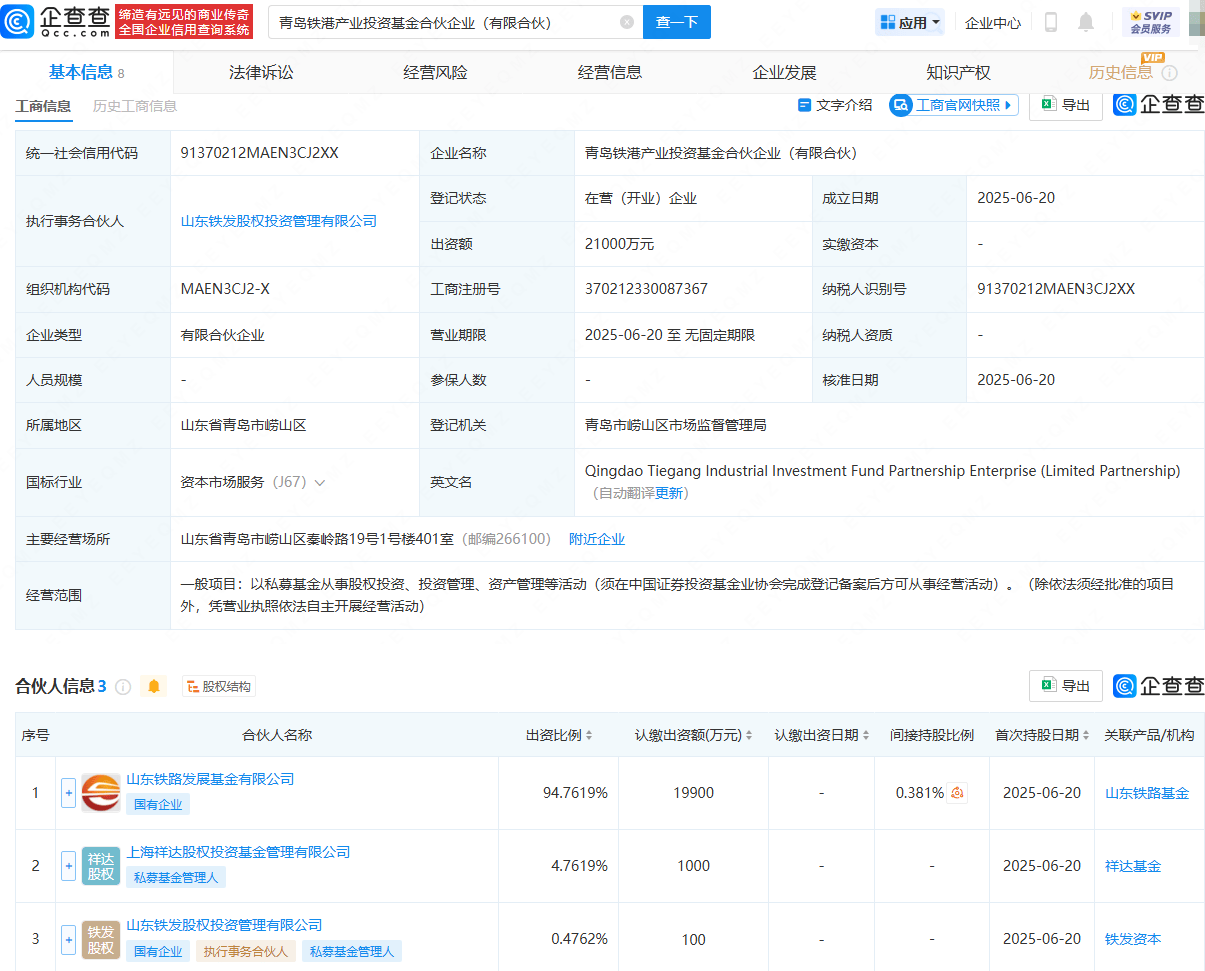The width and height of the screenshot is (1205, 971).
Task: Click 私募基金管理人 tag under 上海祥达
Action: [176, 877]
